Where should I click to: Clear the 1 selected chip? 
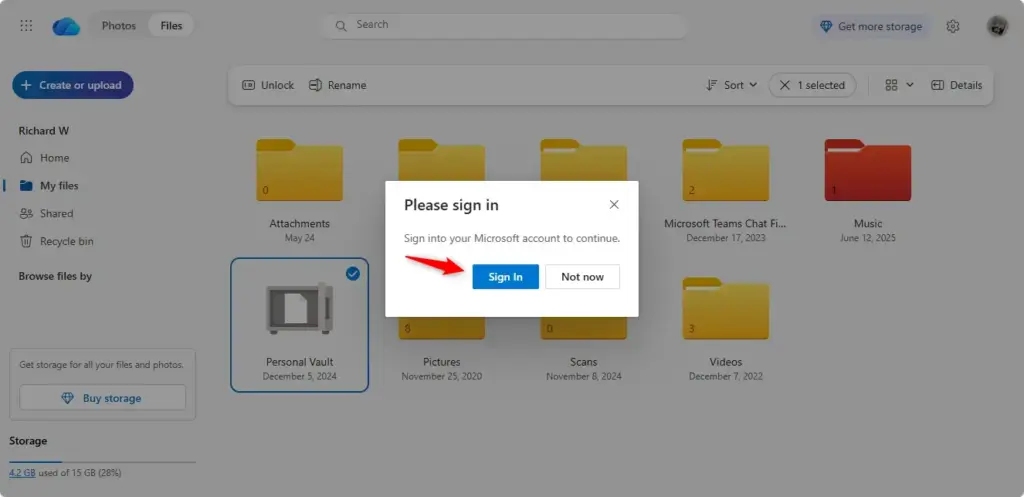point(812,85)
